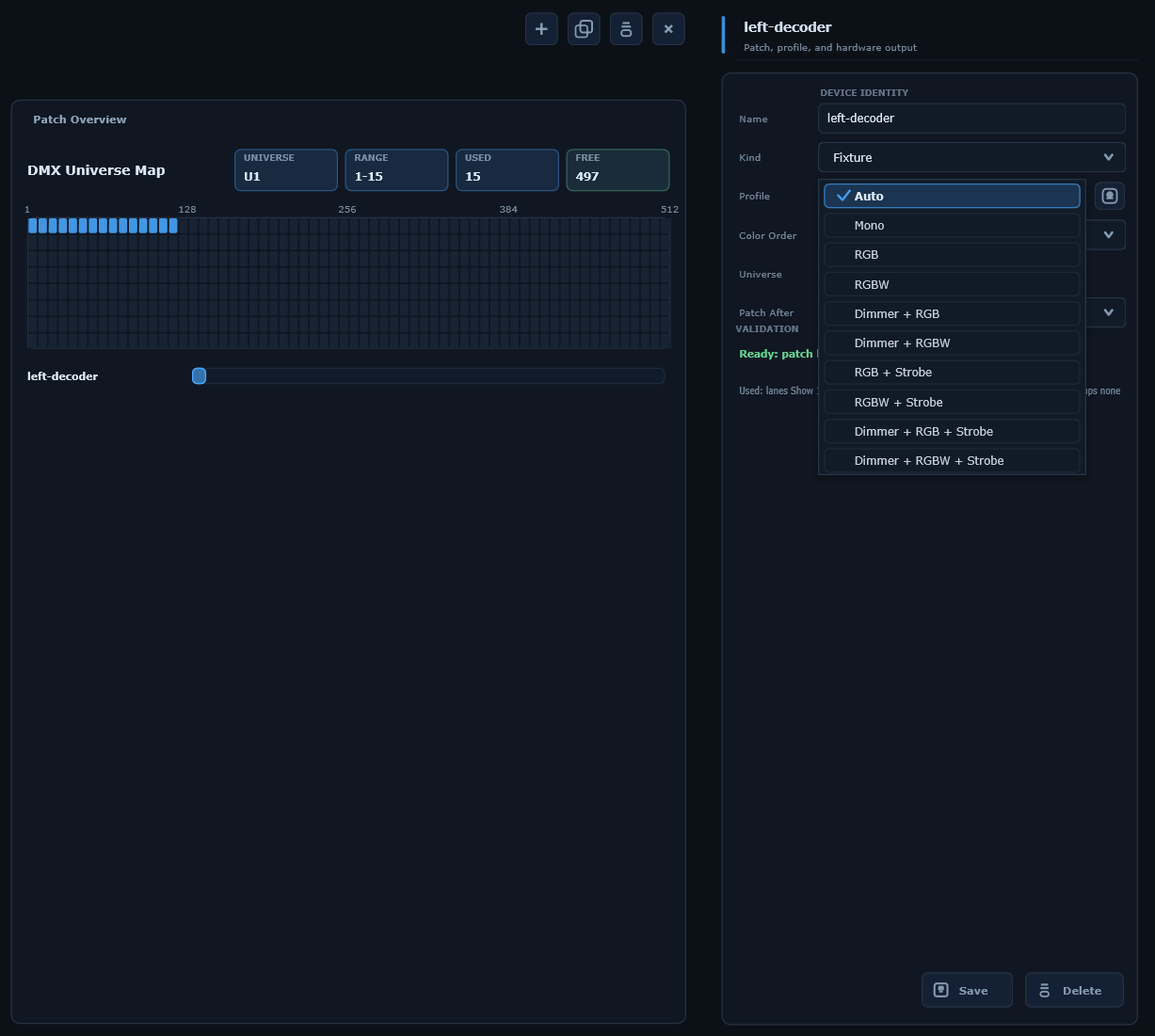Expand the Color Order dropdown arrow
The width and height of the screenshot is (1155, 1036).
pos(1108,234)
